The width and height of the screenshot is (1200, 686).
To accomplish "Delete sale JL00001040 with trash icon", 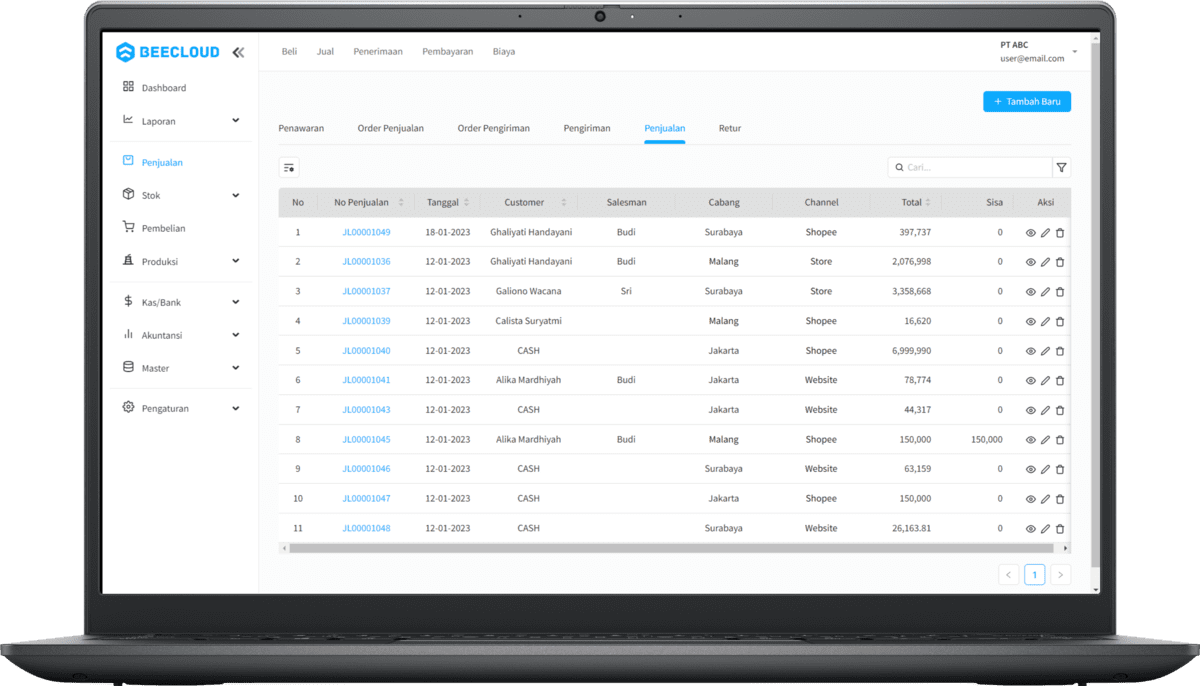I will [1060, 351].
